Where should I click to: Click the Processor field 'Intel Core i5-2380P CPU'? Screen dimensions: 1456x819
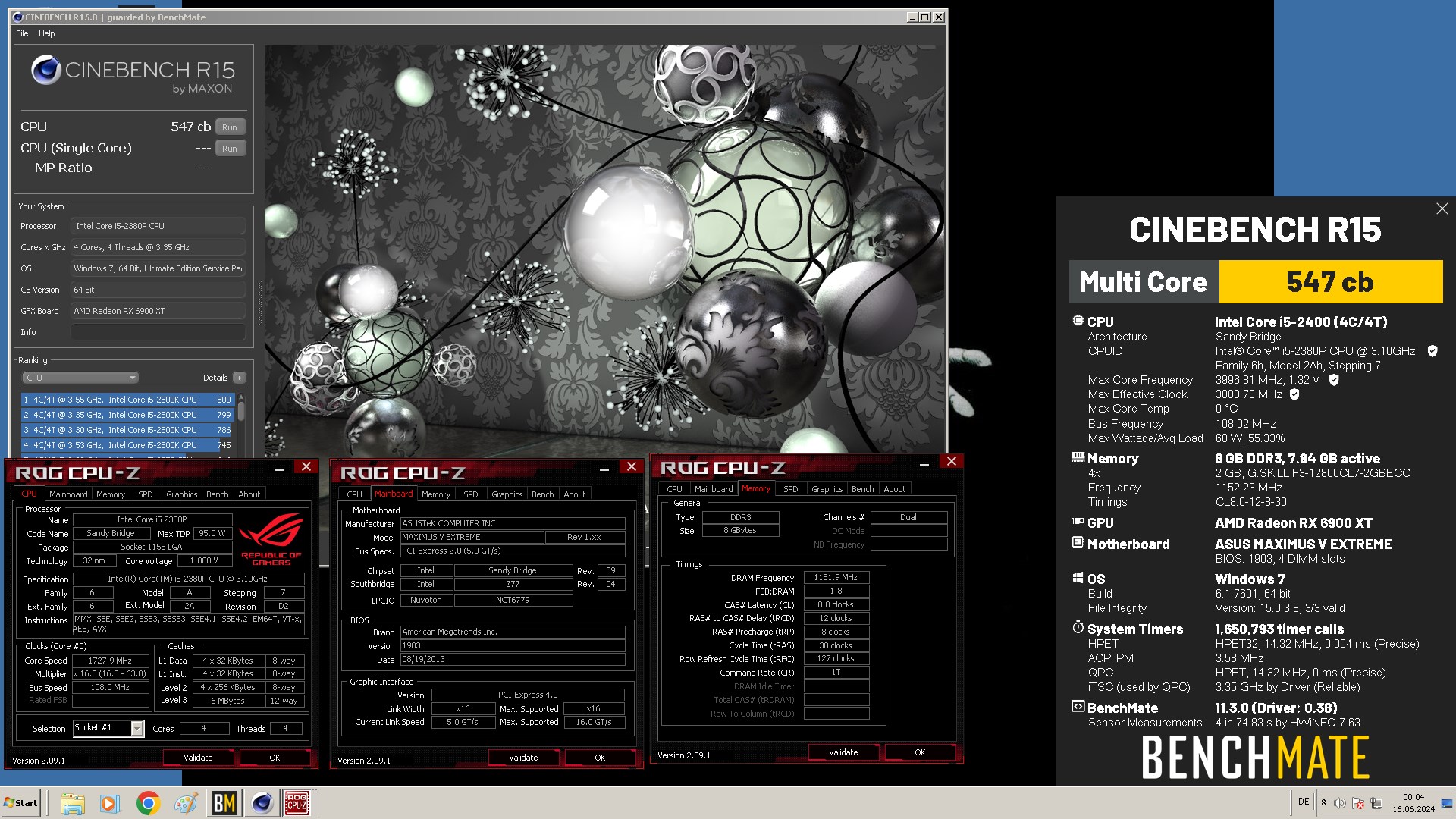click(x=158, y=226)
